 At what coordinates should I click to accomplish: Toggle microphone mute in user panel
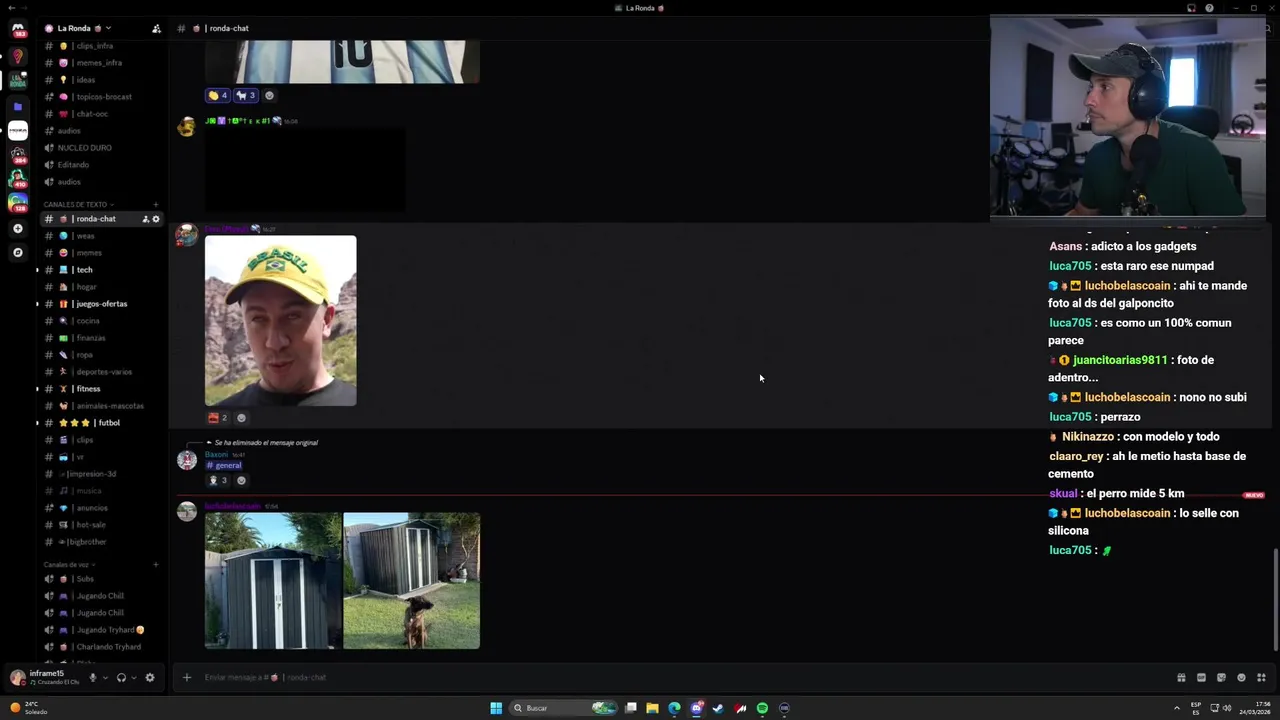(93, 677)
